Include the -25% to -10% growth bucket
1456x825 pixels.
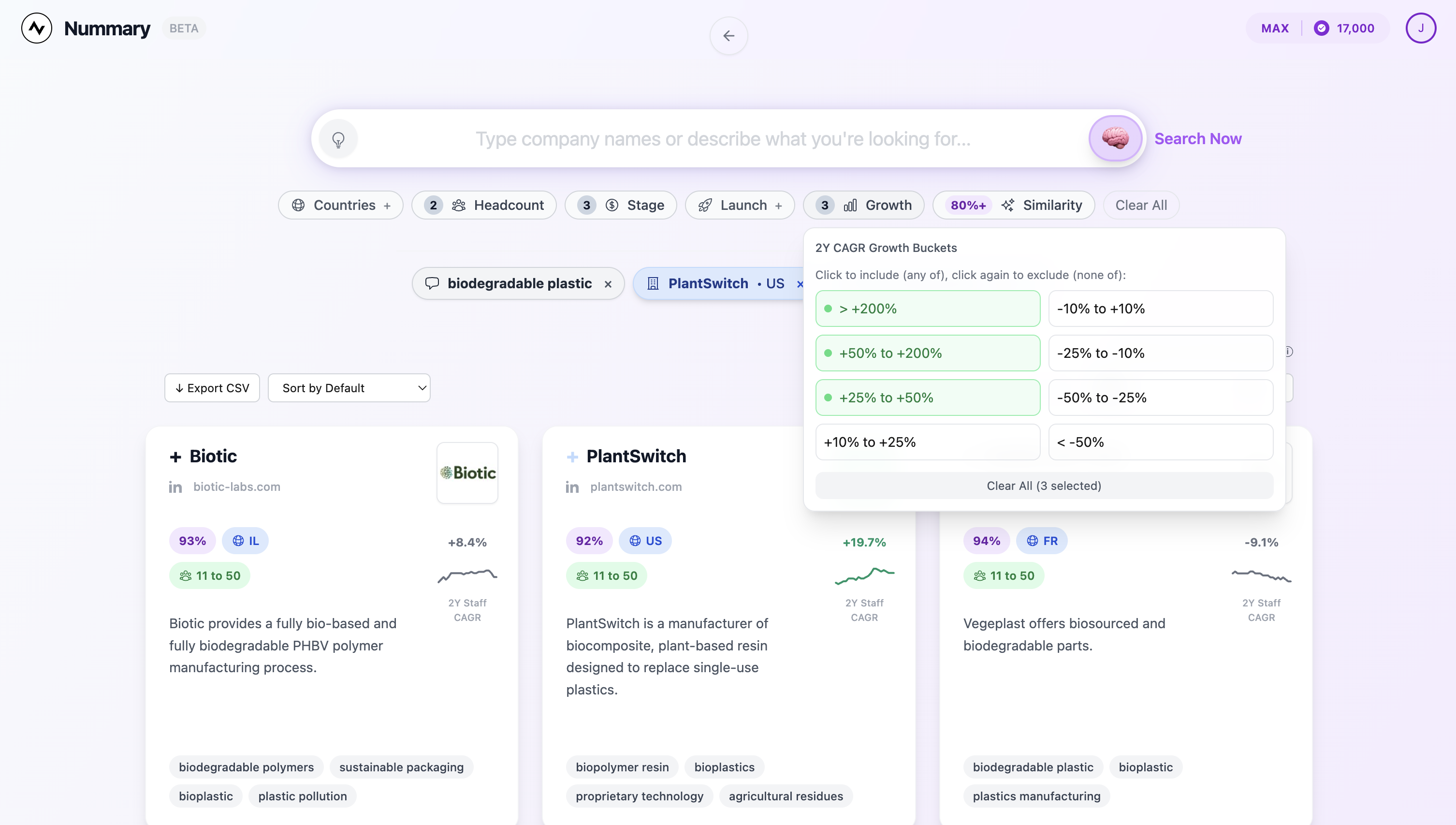click(x=1161, y=353)
